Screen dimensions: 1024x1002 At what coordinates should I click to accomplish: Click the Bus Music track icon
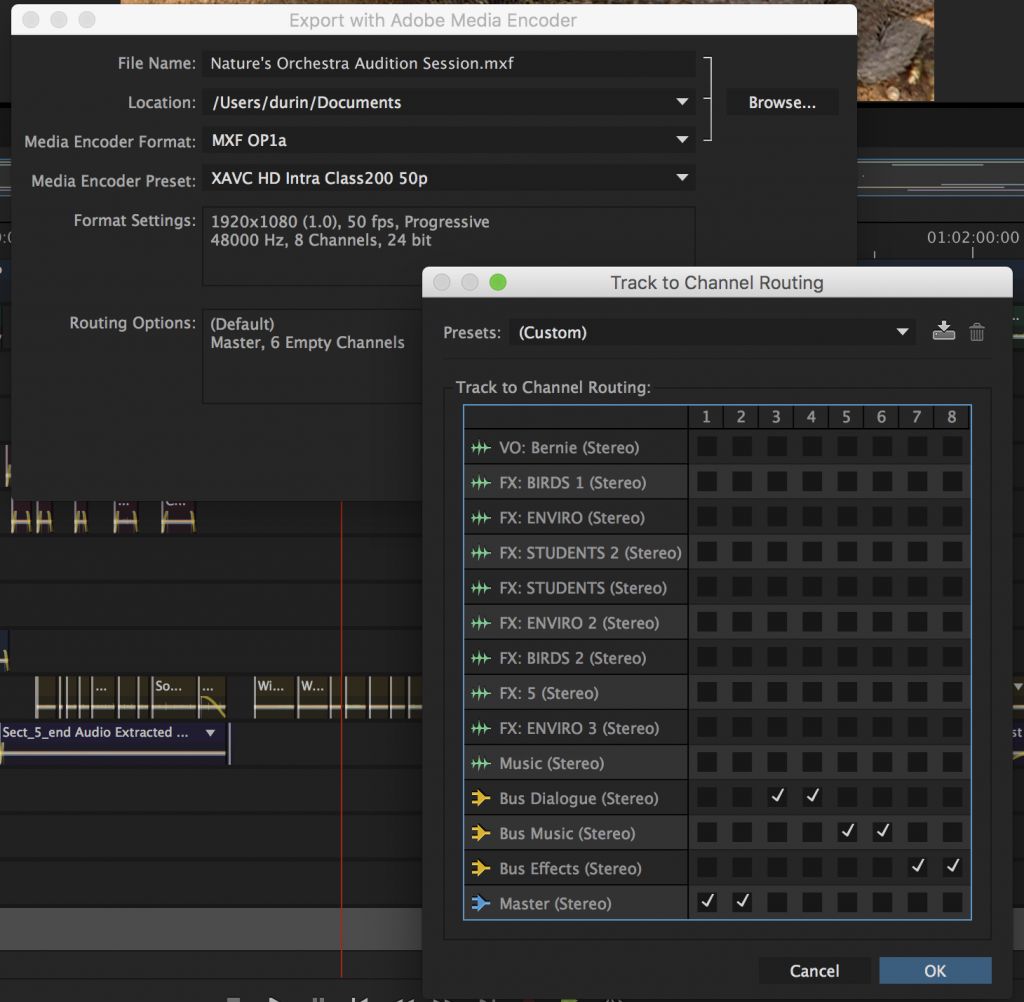pos(481,833)
